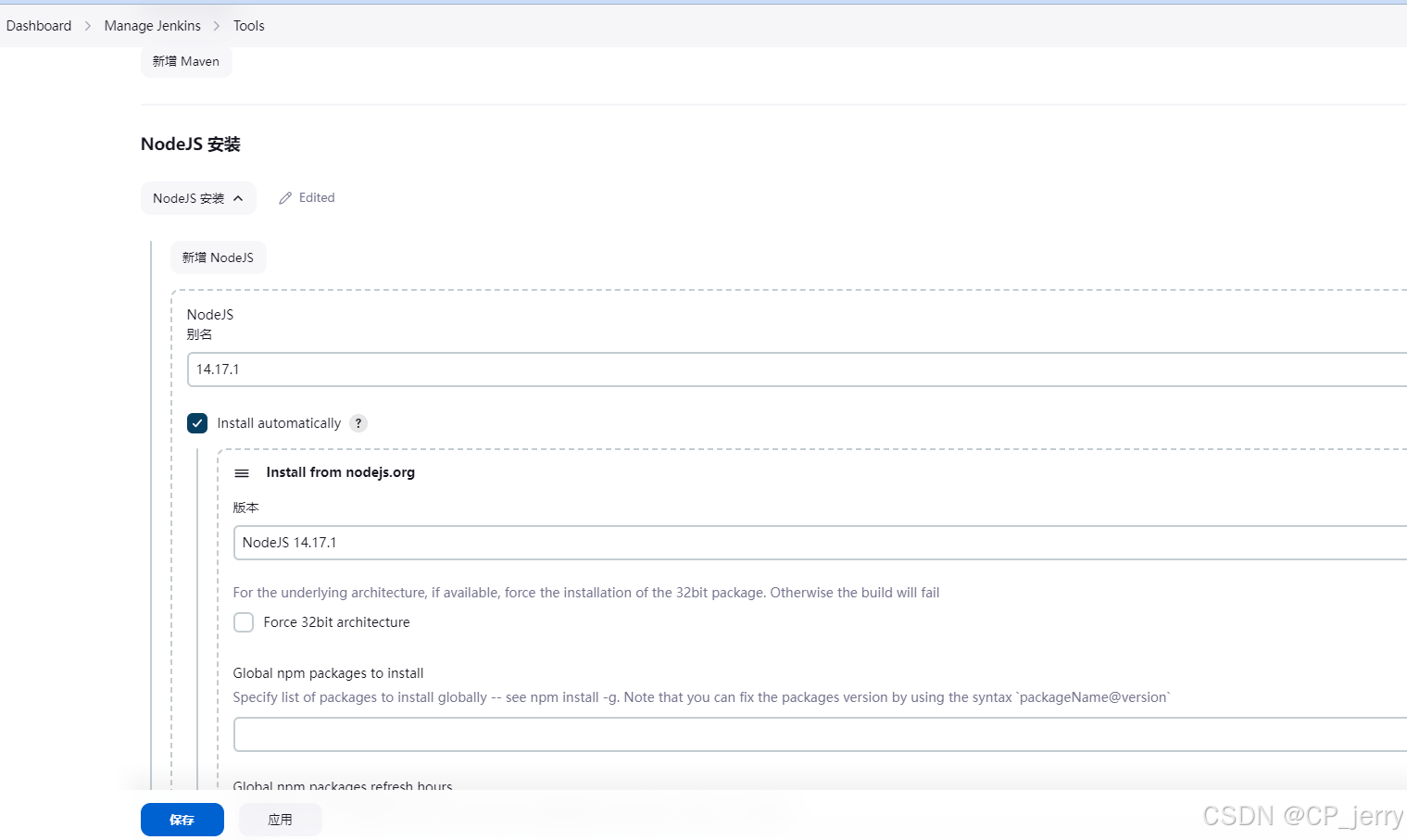The width and height of the screenshot is (1407, 840).
Task: Click the 新增 Maven button
Action: (x=186, y=61)
